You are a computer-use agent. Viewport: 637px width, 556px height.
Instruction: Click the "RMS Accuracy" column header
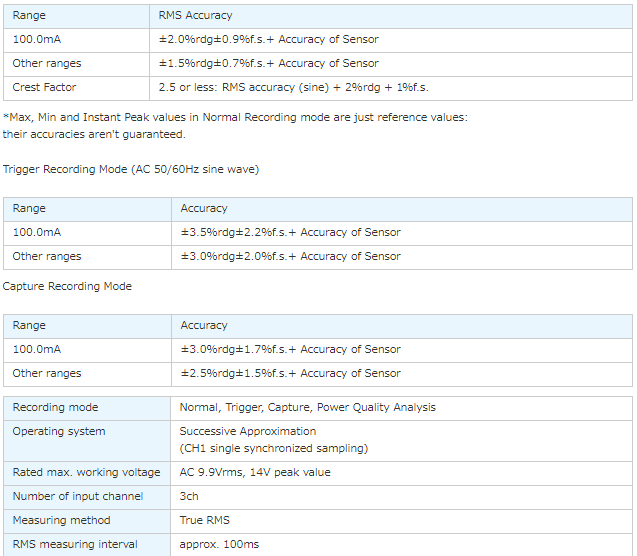pos(195,16)
